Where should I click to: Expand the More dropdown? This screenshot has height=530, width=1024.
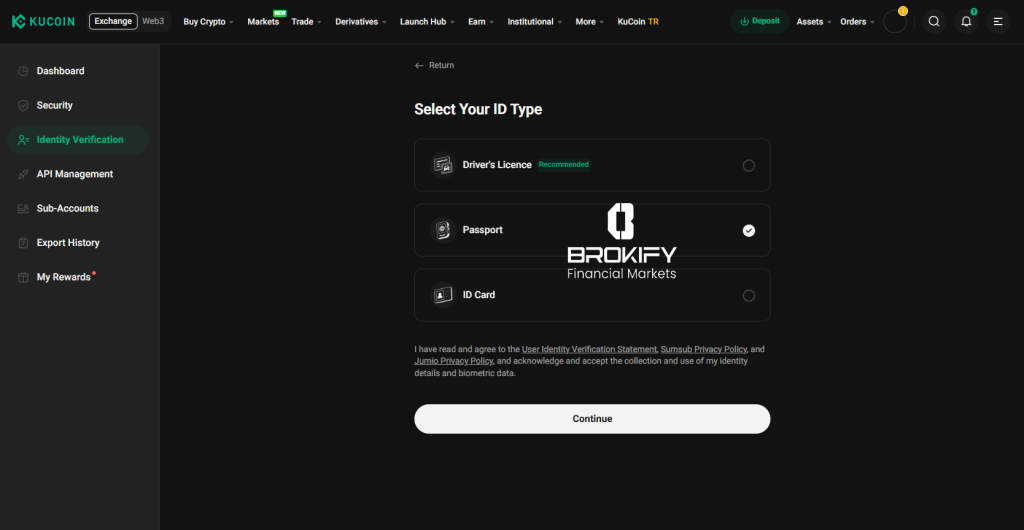click(589, 22)
